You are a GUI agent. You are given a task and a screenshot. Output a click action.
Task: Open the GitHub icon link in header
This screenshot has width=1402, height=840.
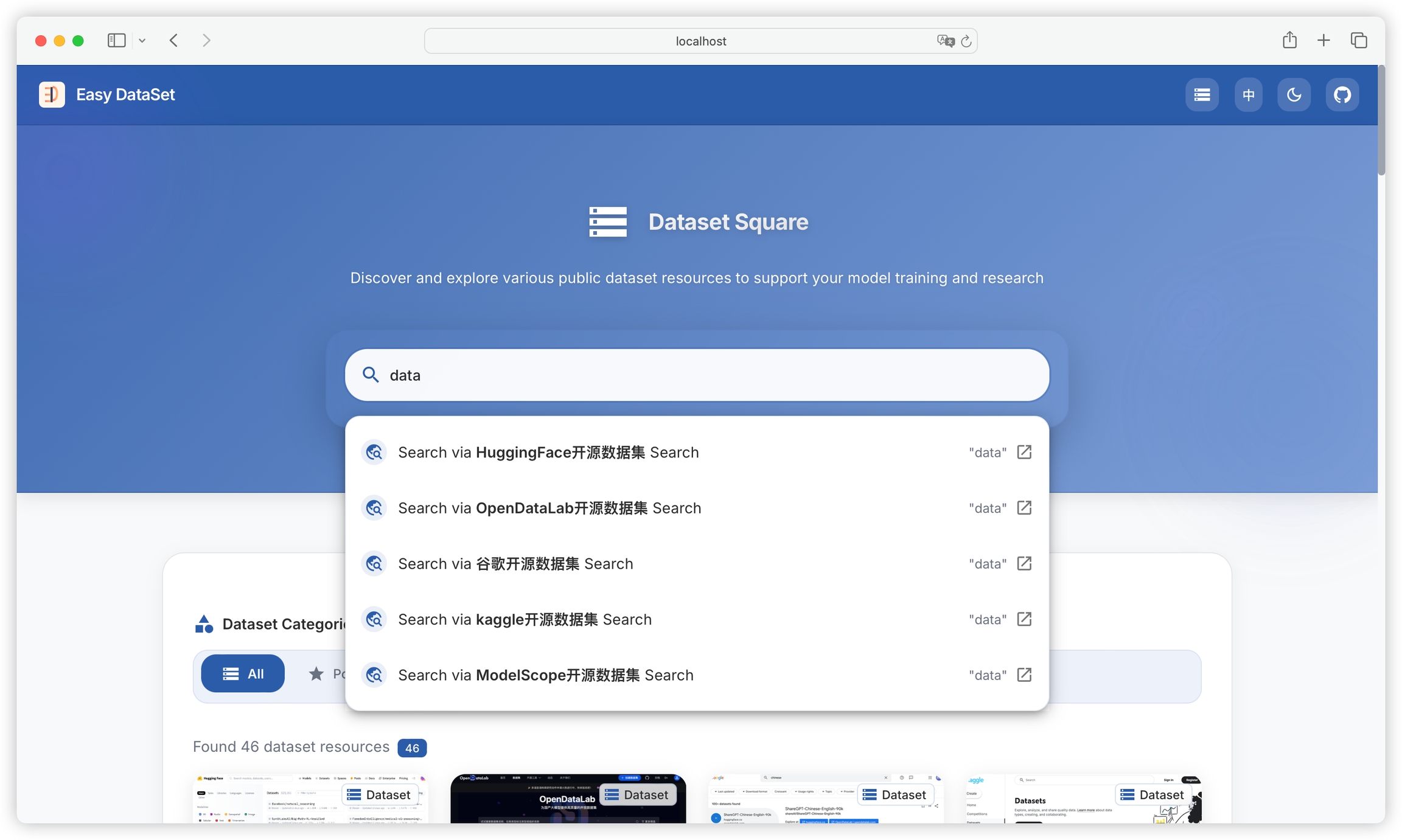(1342, 95)
